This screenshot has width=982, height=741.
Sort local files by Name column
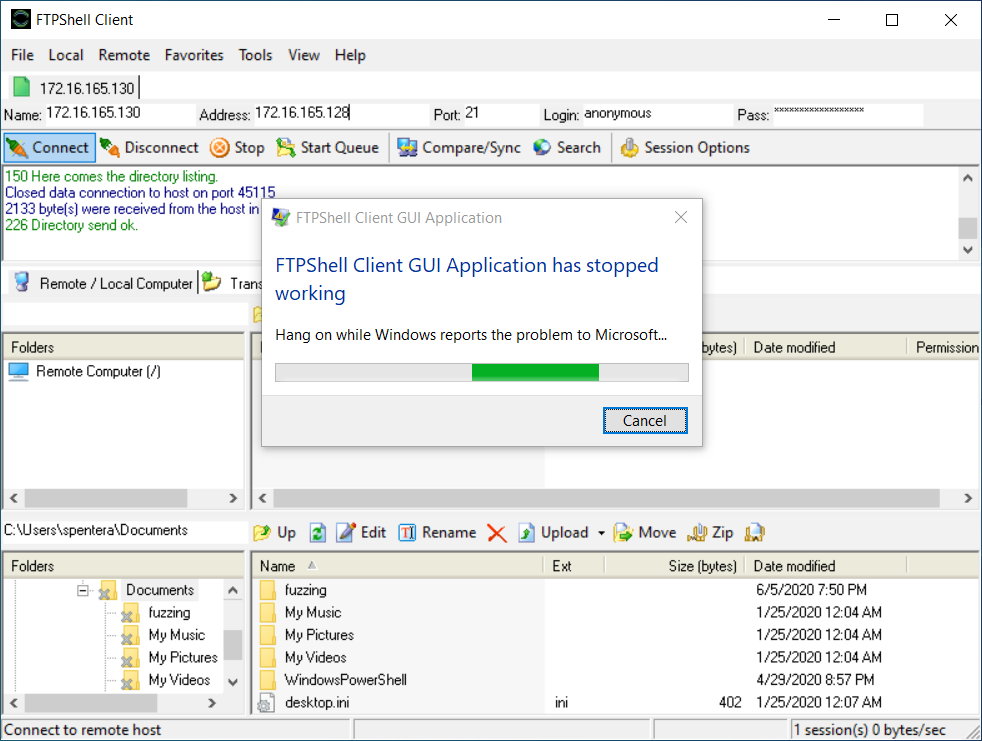point(398,566)
